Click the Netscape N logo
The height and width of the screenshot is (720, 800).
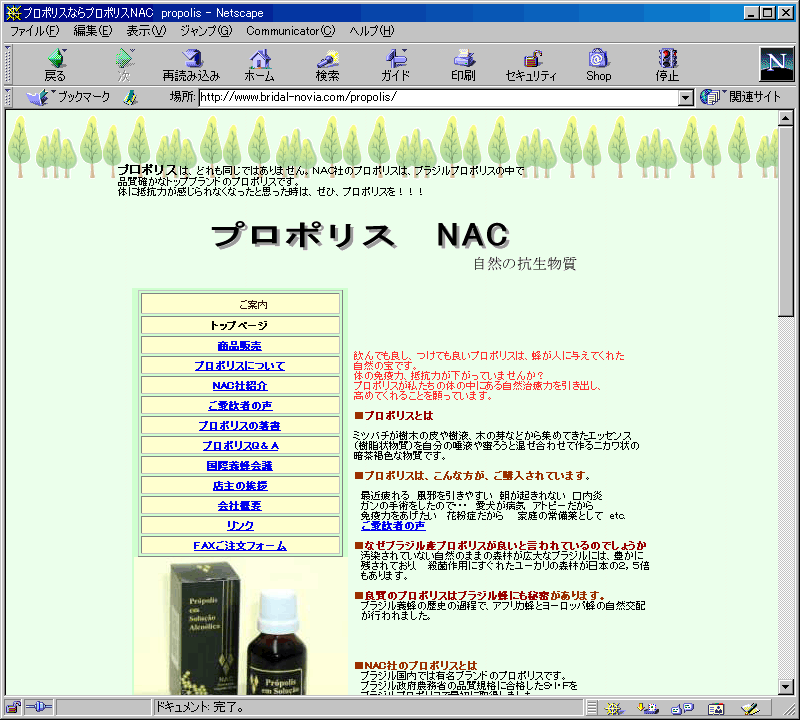pos(777,64)
